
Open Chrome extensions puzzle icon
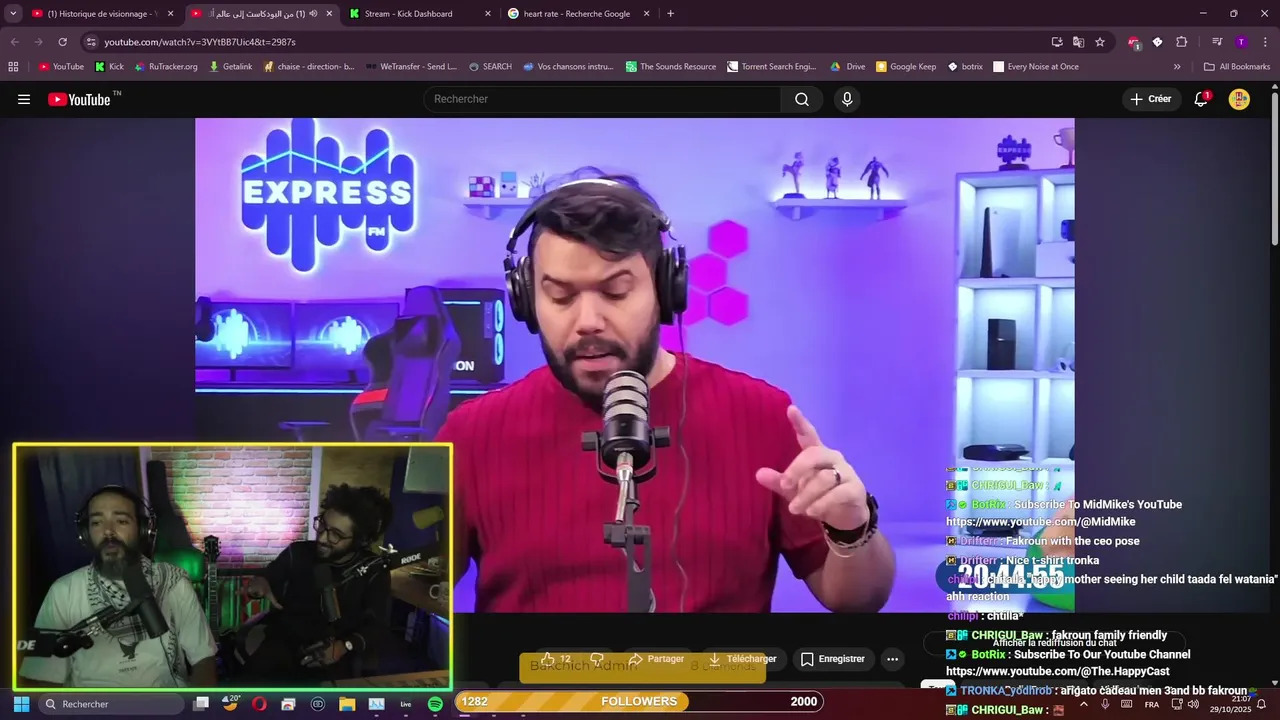coord(1181,42)
